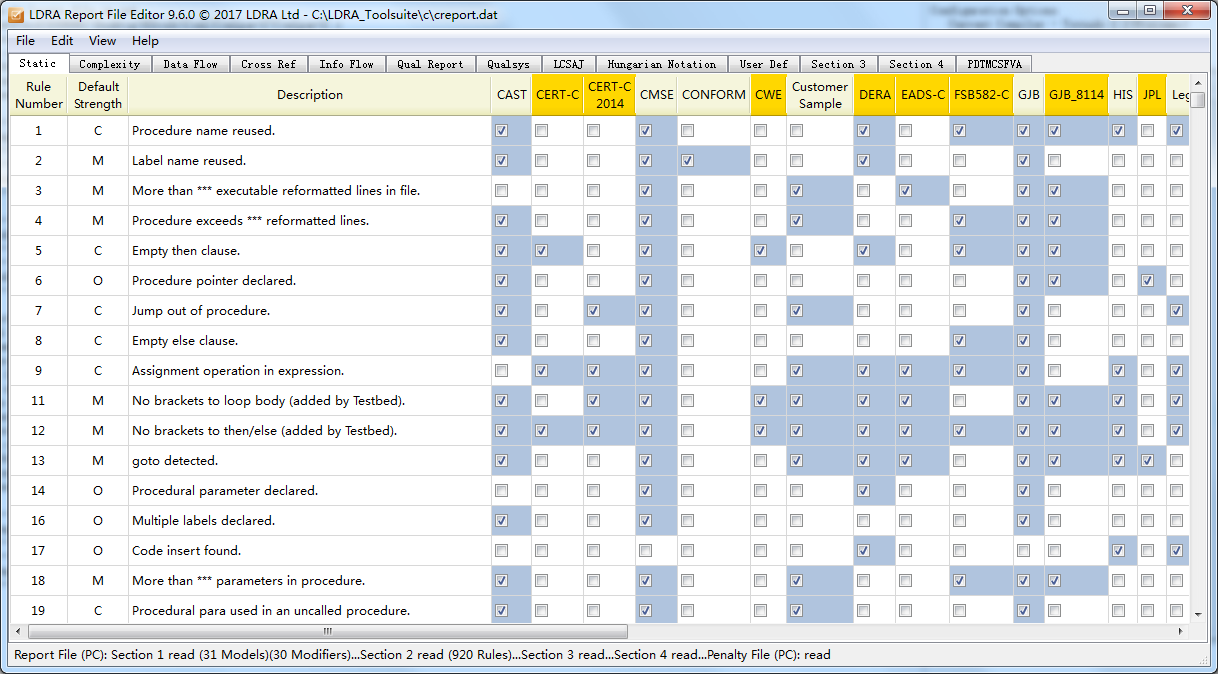1218x674 pixels.
Task: Toggle Customer Sample checkbox for rule 4
Action: click(x=796, y=221)
